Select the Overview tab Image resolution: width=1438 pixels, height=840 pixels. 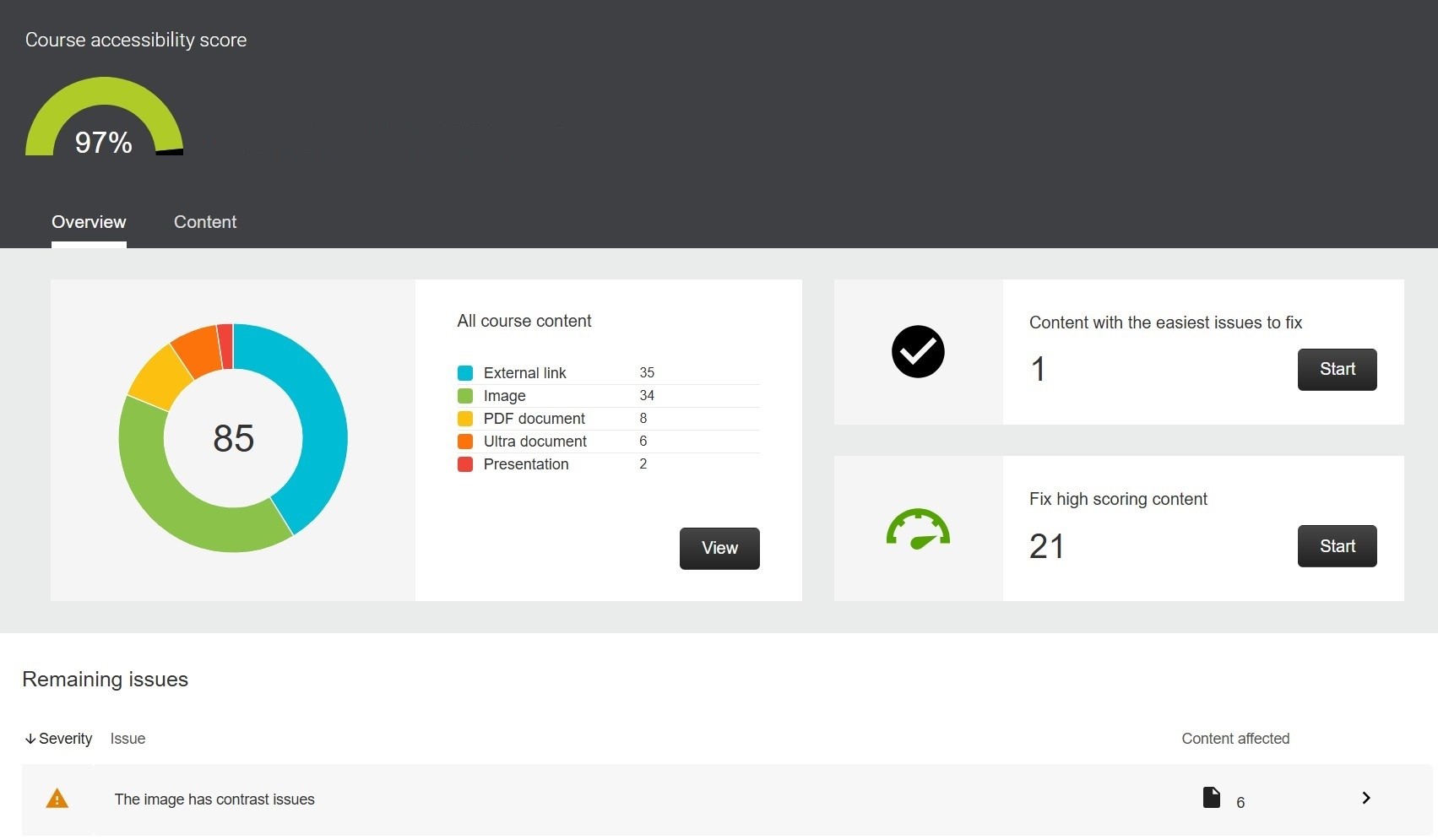(88, 222)
